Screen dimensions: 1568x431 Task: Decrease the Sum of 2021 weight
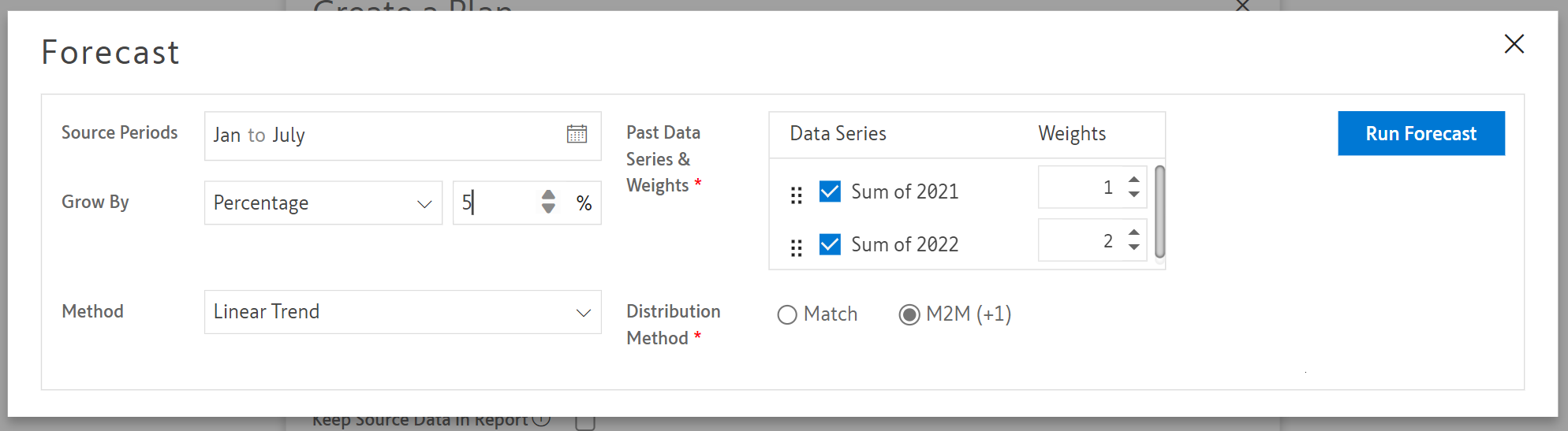(1133, 195)
